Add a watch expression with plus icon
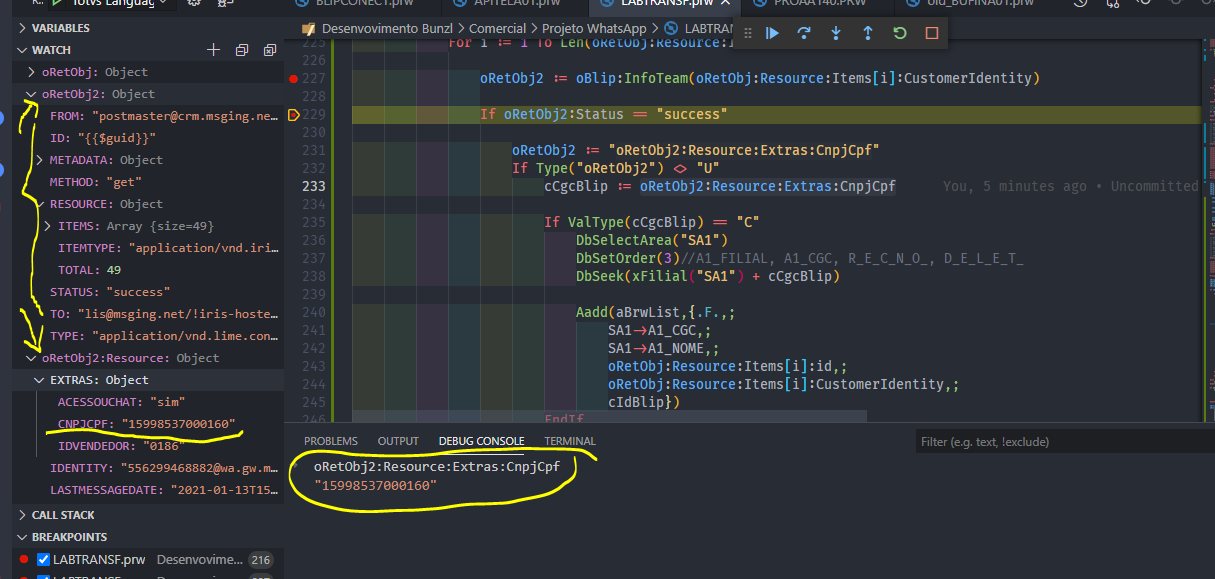 [213, 50]
